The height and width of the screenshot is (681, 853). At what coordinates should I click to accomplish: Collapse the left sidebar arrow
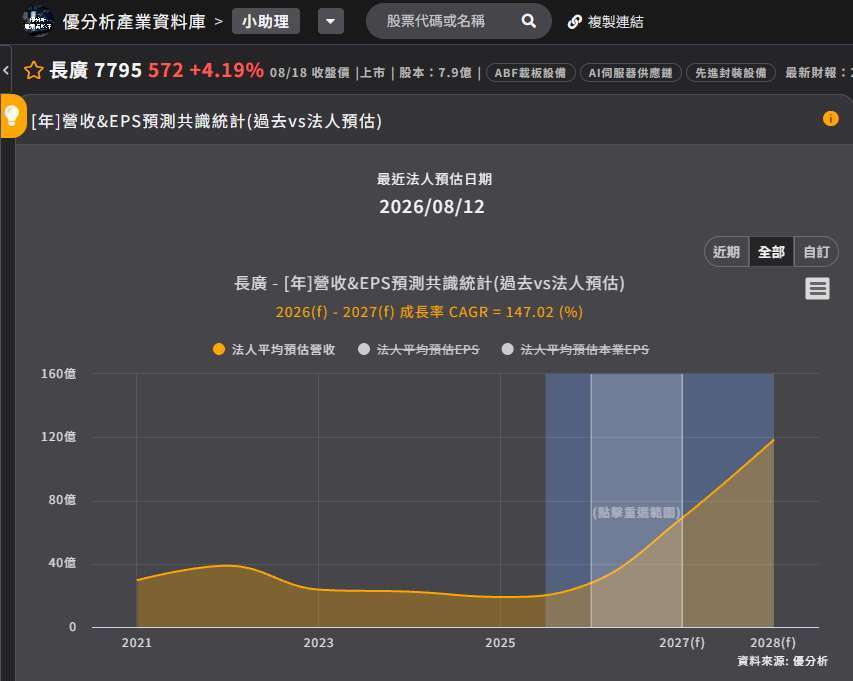tap(5, 70)
